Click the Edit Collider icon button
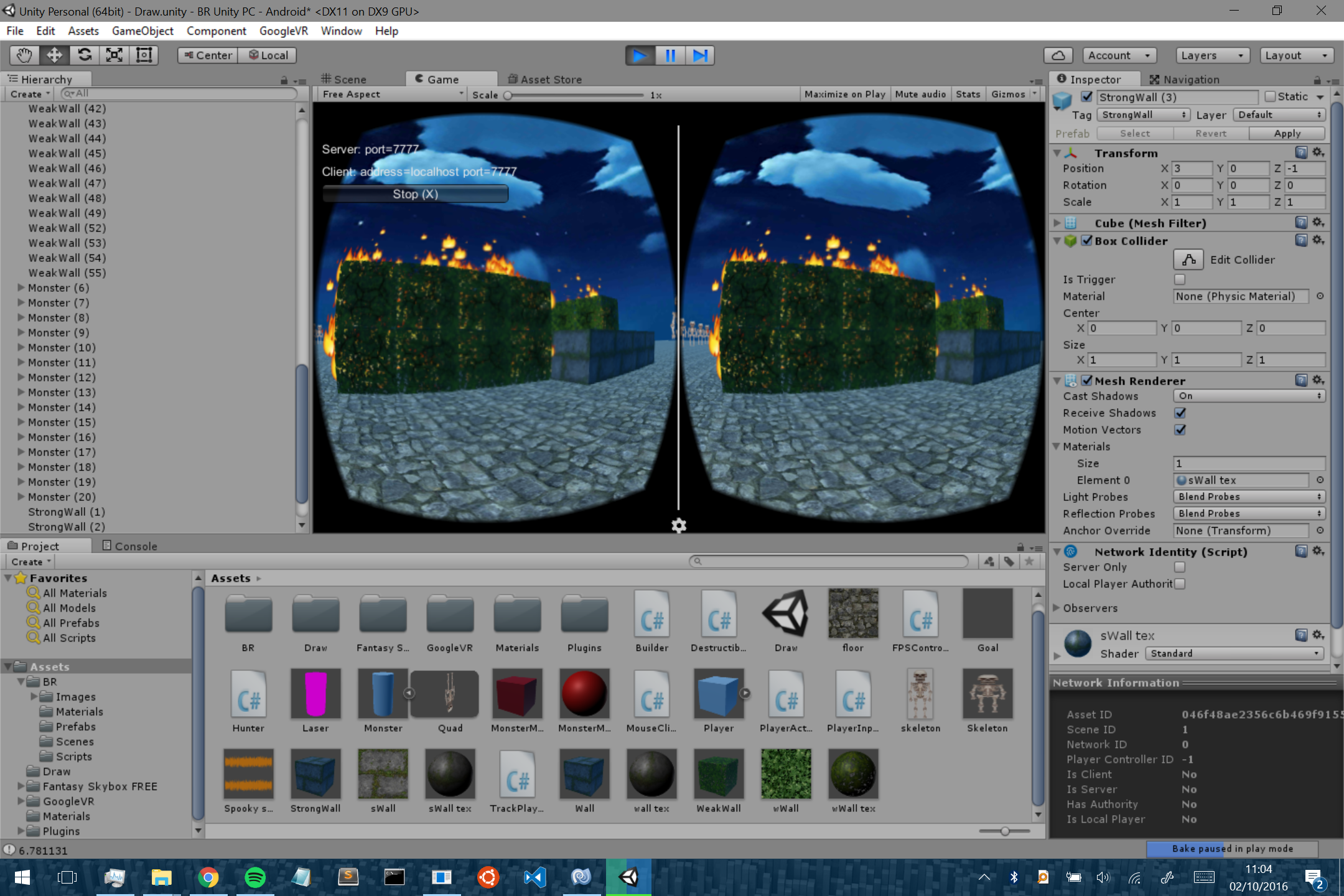This screenshot has height=896, width=1344. (1188, 259)
